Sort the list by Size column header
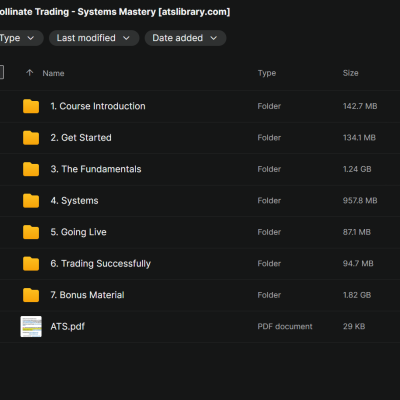 pos(351,73)
